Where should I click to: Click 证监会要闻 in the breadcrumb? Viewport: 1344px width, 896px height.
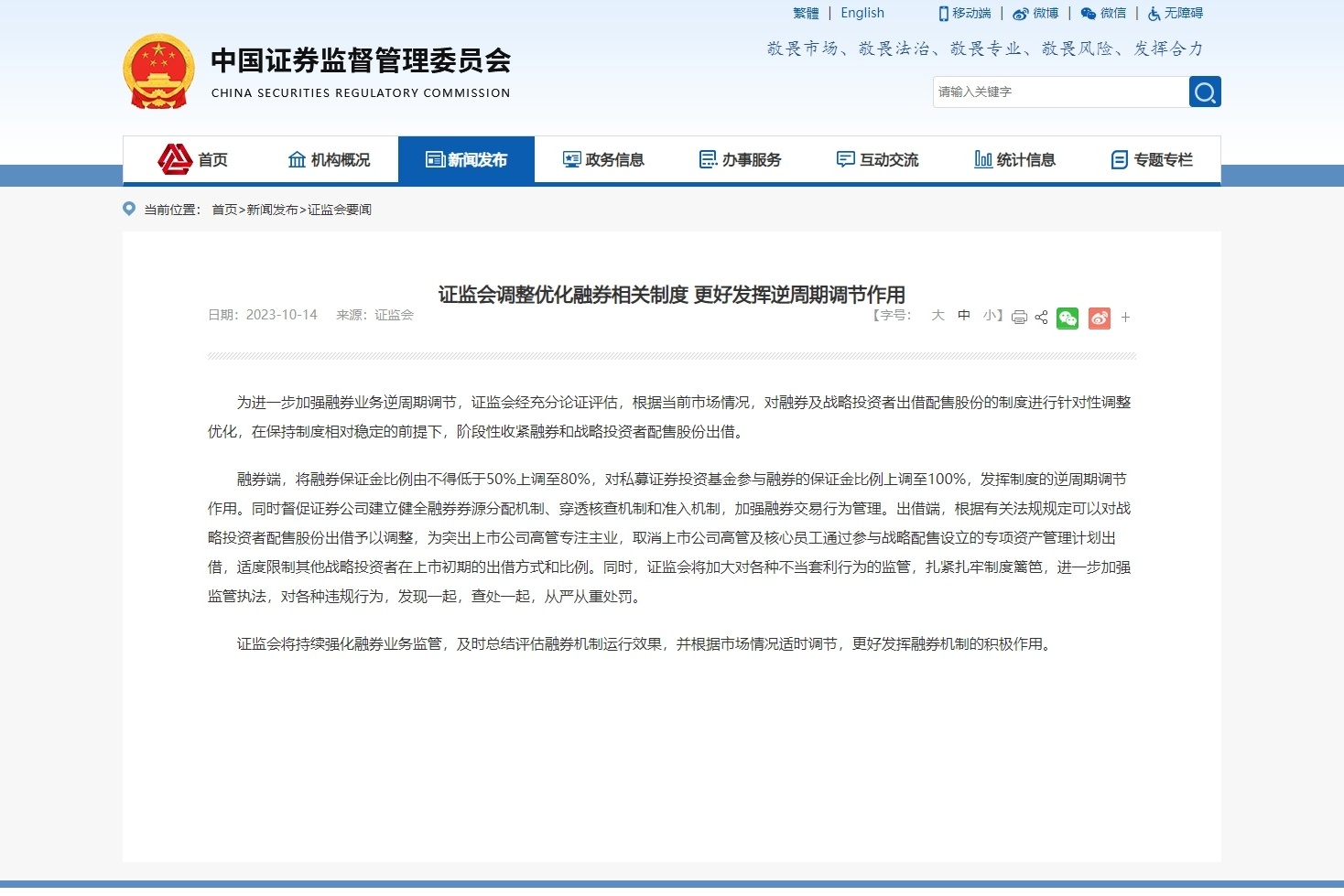[340, 210]
